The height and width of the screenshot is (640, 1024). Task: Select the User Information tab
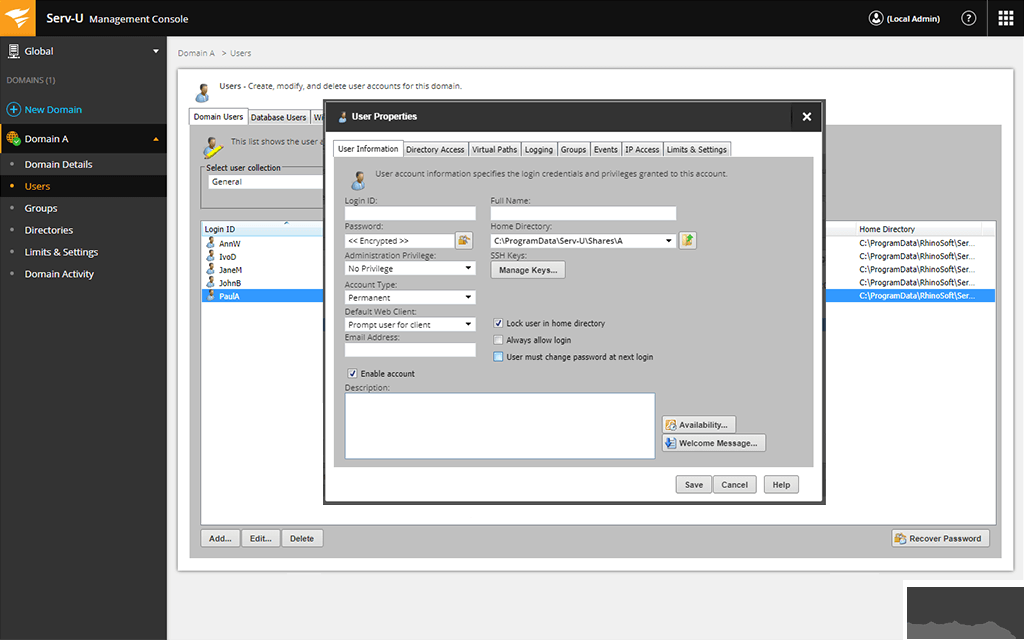click(x=368, y=149)
